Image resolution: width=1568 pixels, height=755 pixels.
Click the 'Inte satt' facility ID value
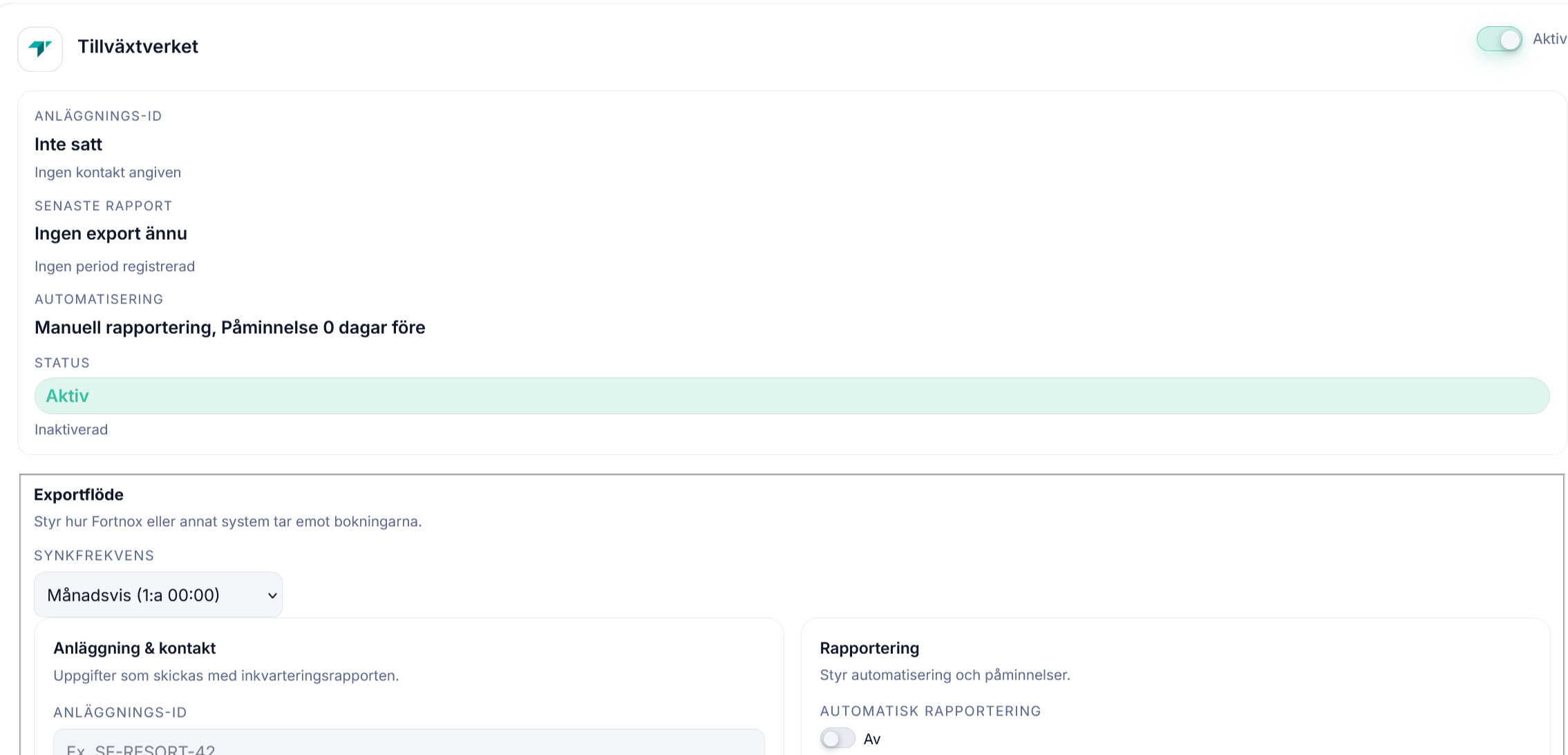[x=68, y=144]
